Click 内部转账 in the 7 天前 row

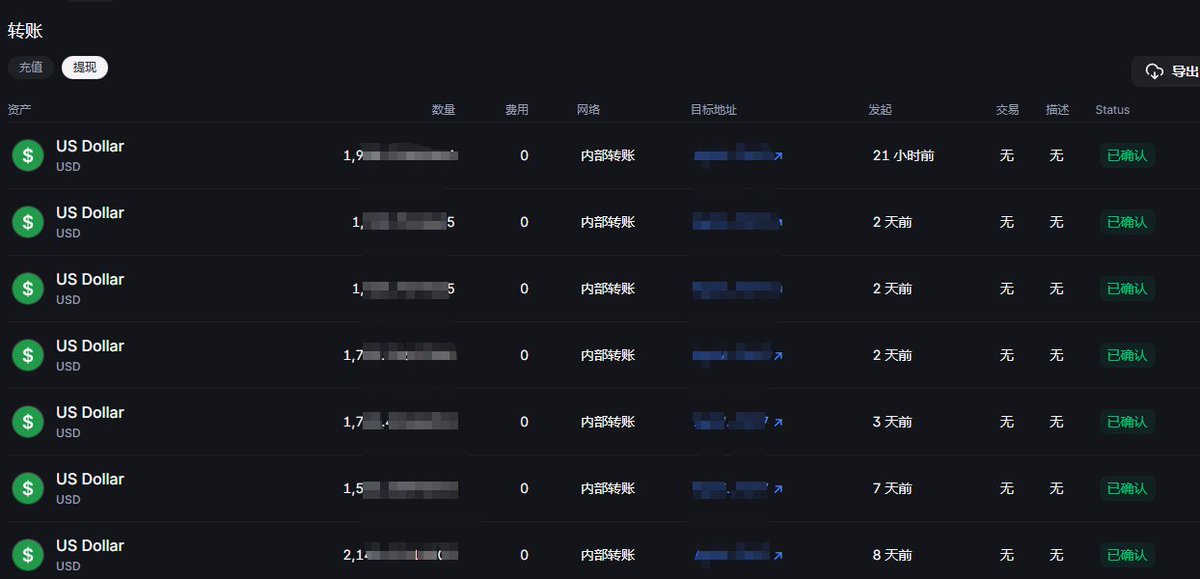(608, 488)
